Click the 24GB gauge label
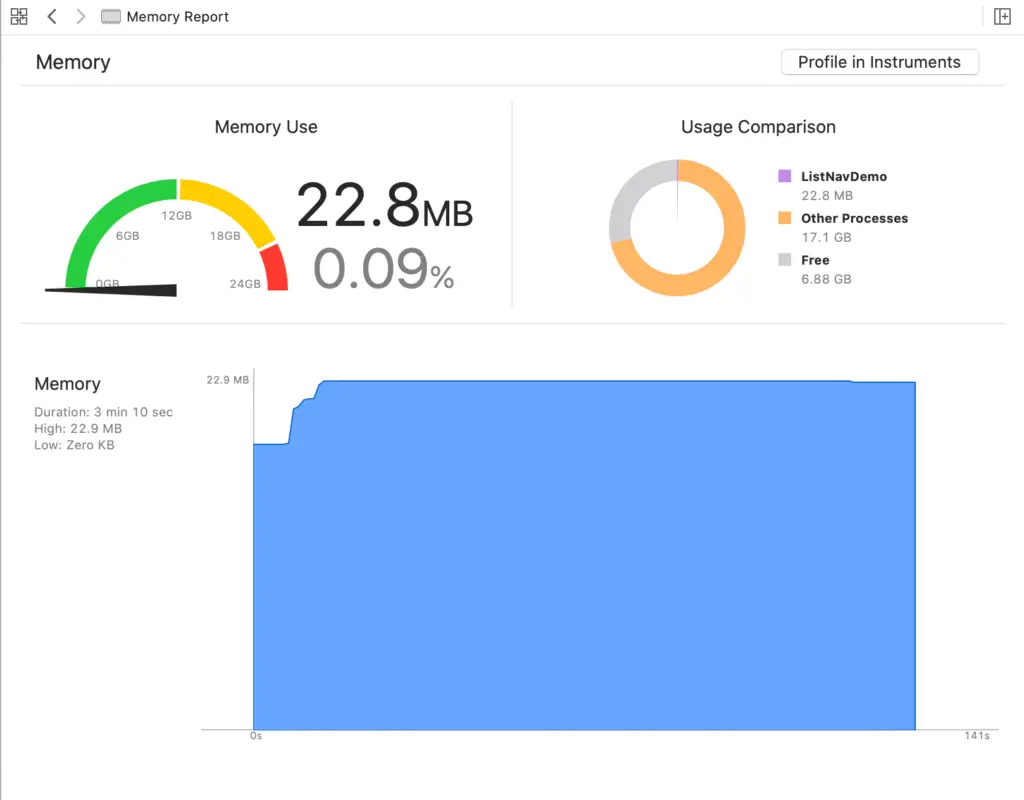 click(x=245, y=284)
